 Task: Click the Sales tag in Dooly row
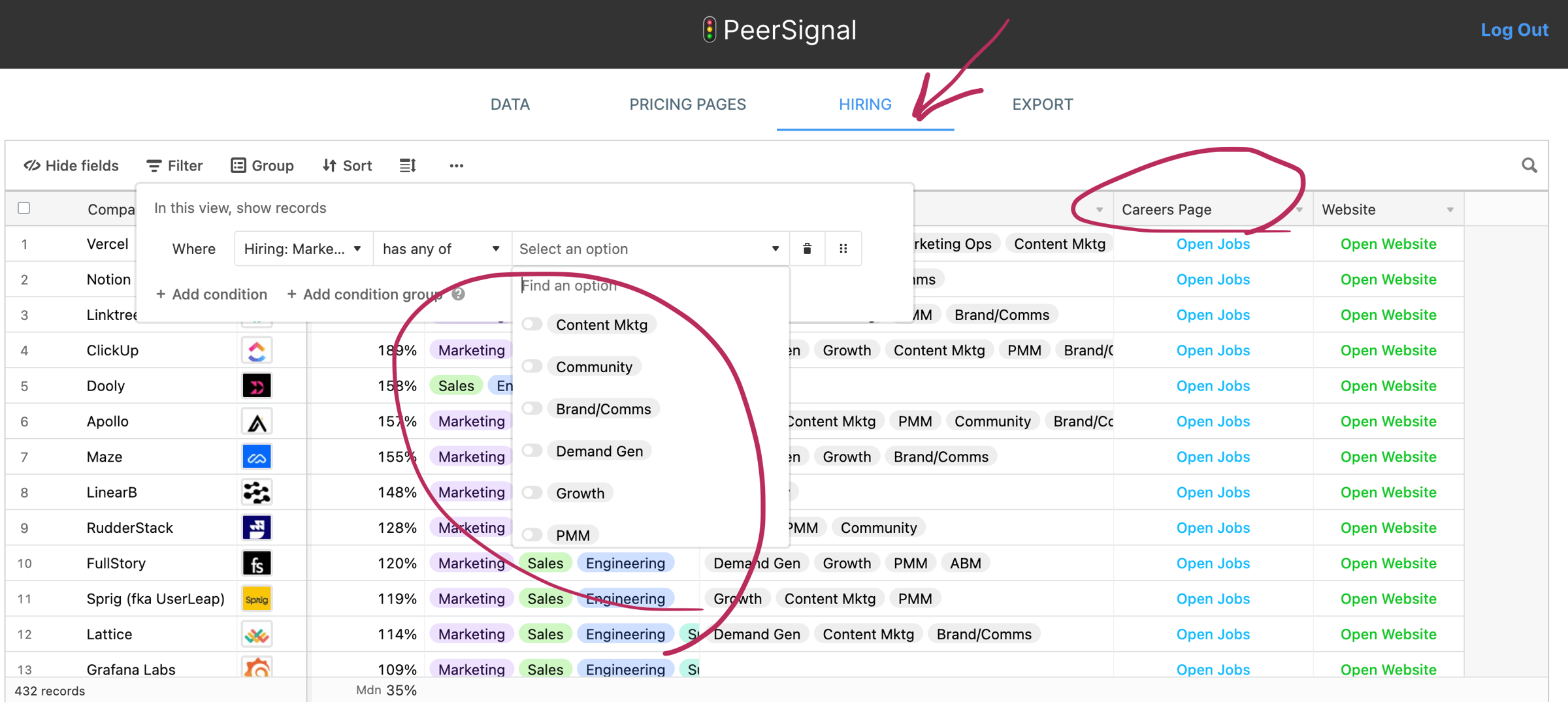point(456,386)
